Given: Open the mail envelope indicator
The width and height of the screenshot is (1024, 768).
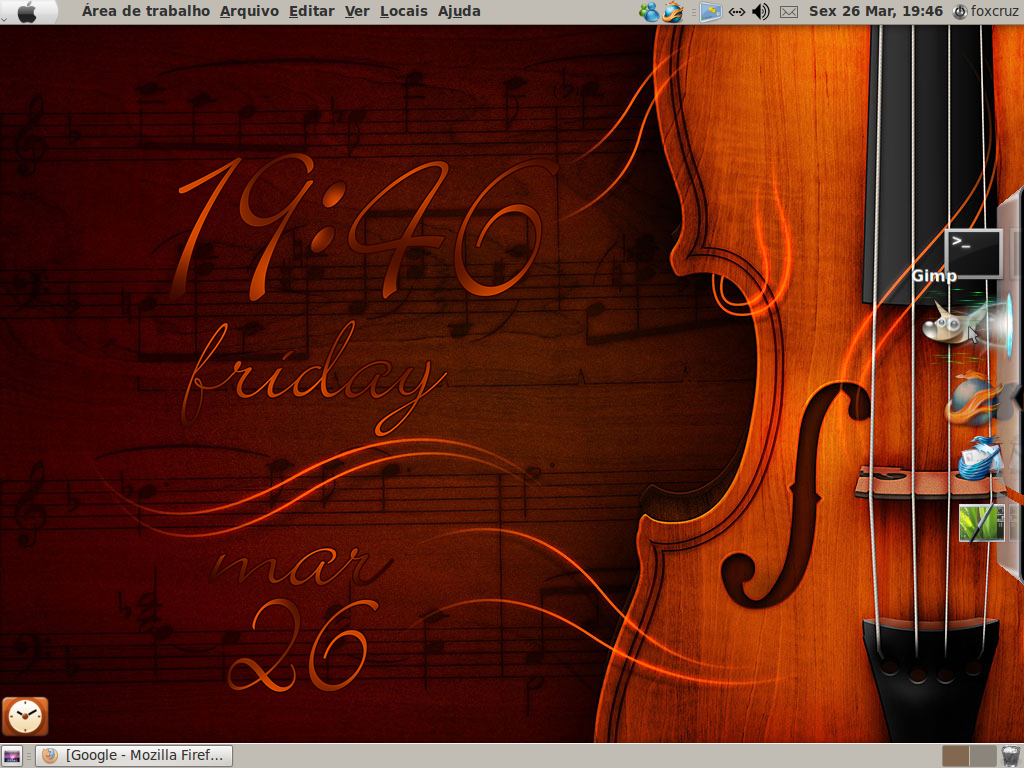Looking at the screenshot, I should tap(789, 12).
